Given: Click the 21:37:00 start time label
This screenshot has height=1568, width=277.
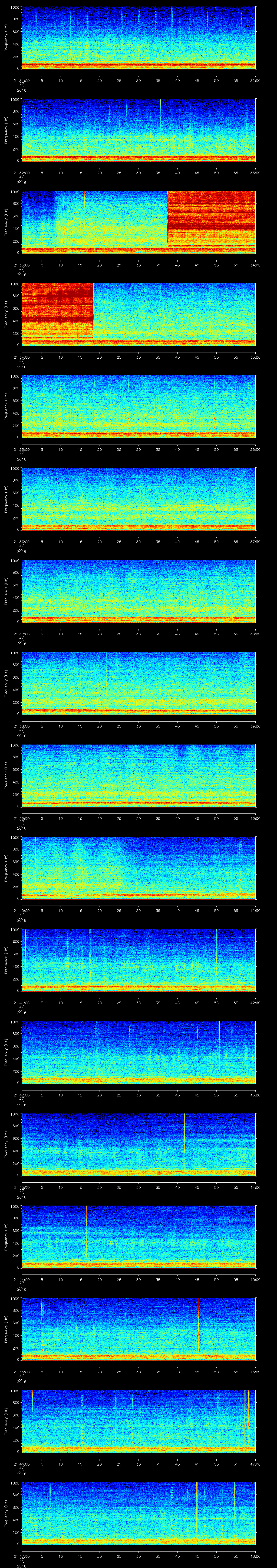Looking at the screenshot, I should tap(21, 634).
